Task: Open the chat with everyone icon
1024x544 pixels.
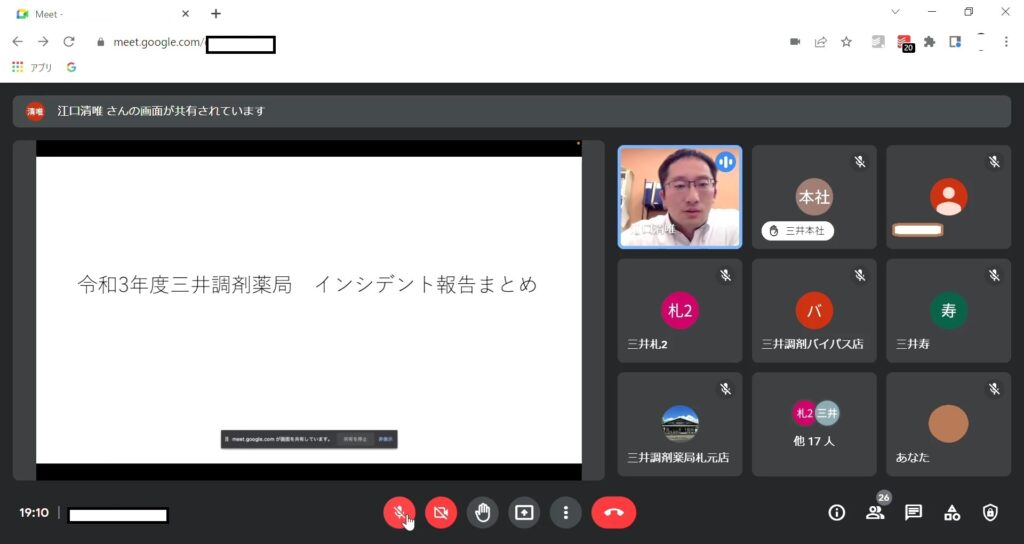Action: click(x=914, y=513)
